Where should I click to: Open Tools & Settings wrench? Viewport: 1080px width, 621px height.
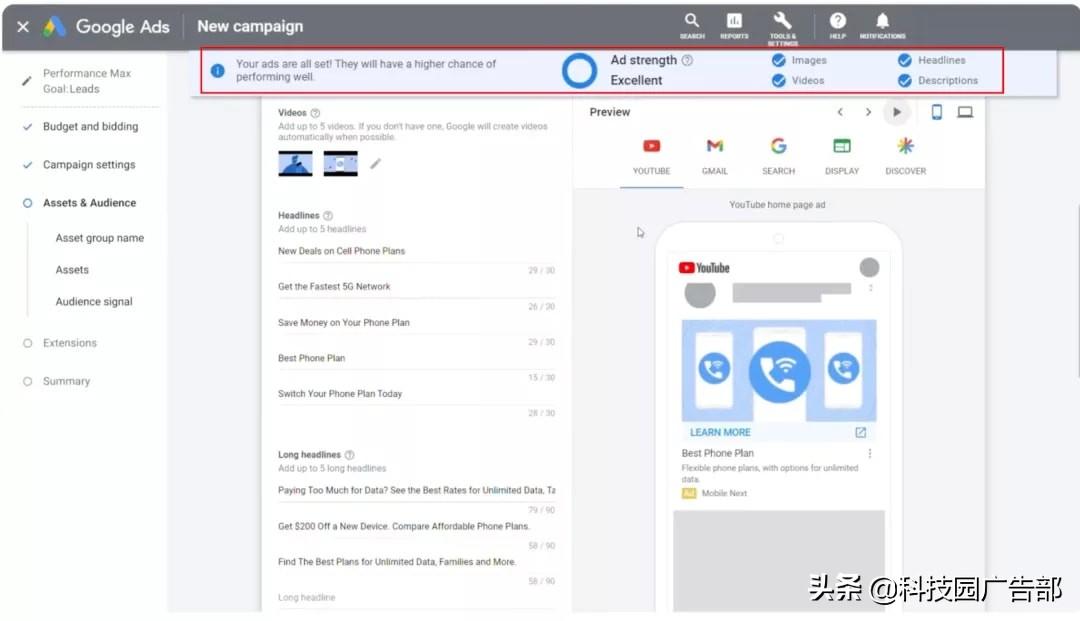point(782,28)
